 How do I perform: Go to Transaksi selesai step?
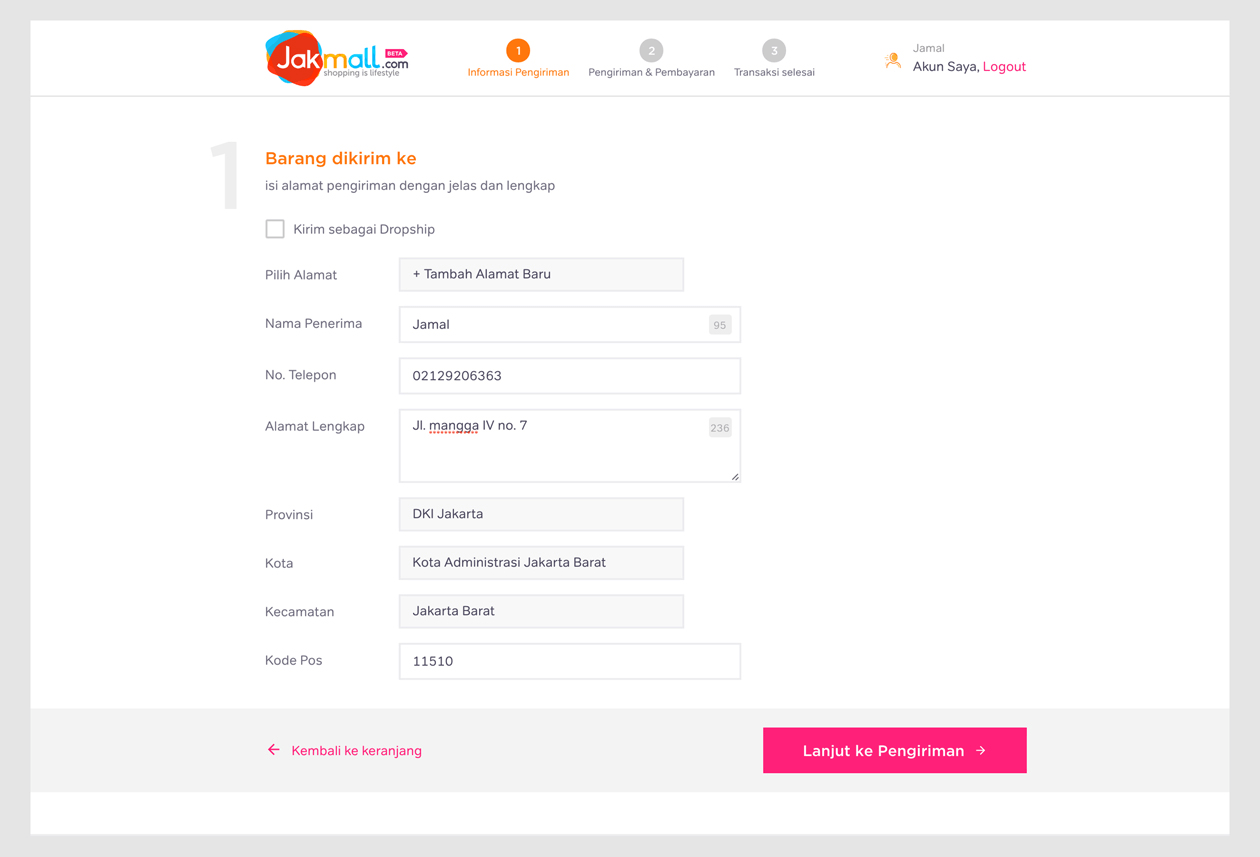(x=774, y=72)
